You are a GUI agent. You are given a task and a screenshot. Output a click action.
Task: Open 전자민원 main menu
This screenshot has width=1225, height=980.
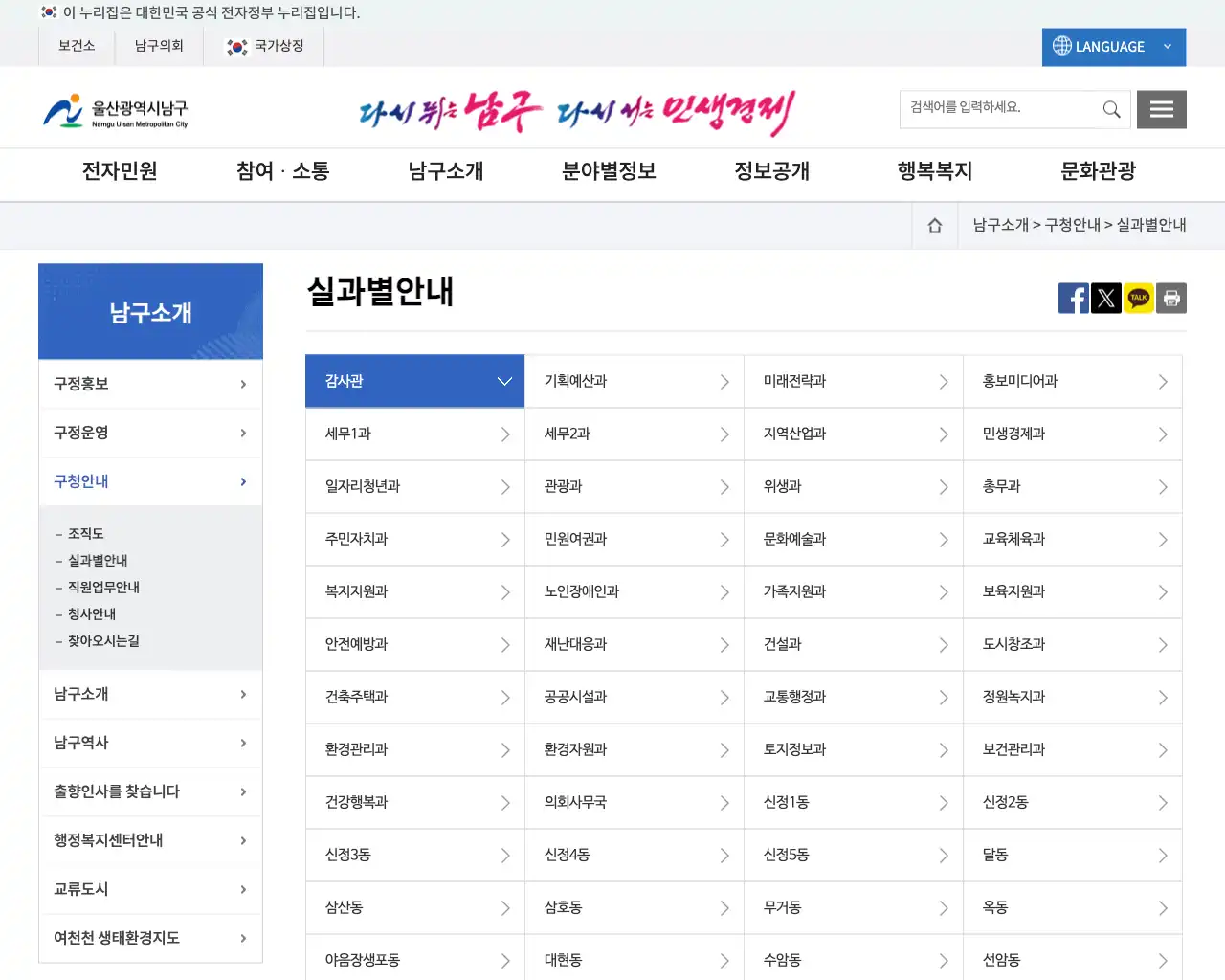[120, 171]
